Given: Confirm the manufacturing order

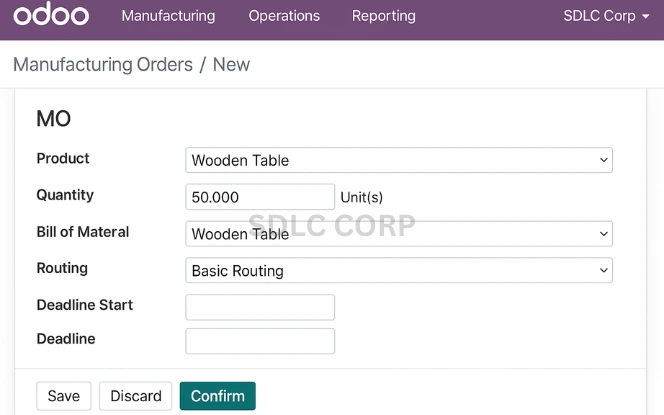Looking at the screenshot, I should tap(218, 396).
